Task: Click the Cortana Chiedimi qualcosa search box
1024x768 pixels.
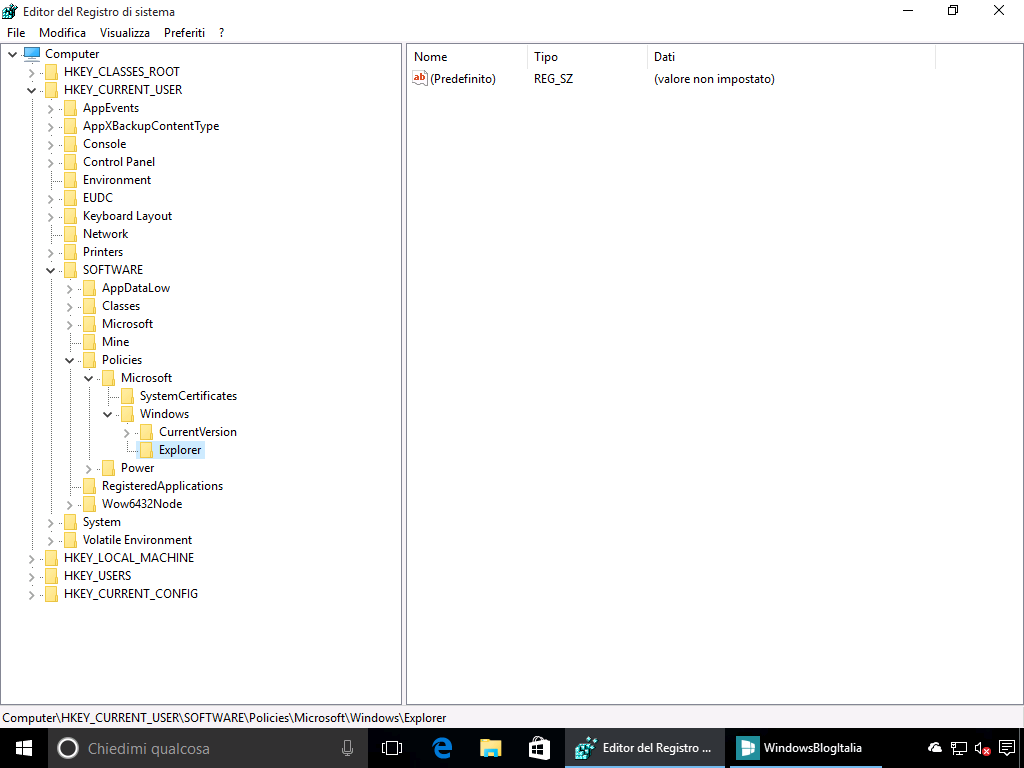Action: tap(208, 748)
